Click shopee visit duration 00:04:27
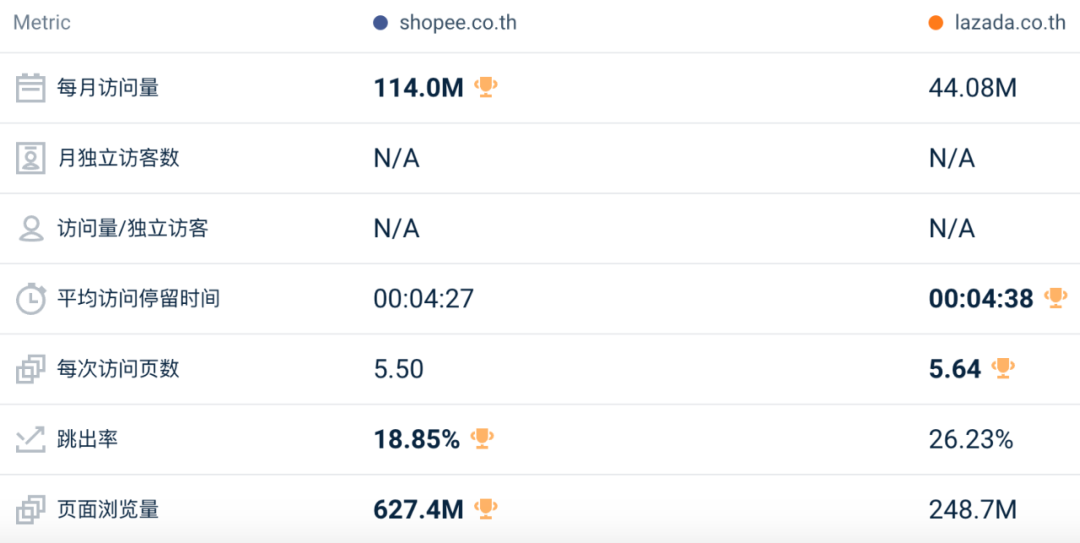Image resolution: width=1080 pixels, height=543 pixels. tap(424, 299)
